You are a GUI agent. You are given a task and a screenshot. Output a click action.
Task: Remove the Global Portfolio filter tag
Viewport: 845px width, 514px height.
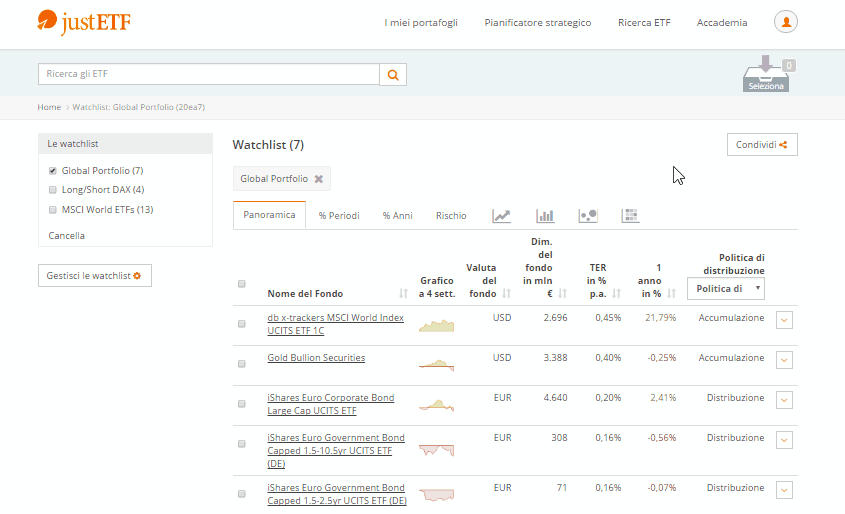coord(319,179)
